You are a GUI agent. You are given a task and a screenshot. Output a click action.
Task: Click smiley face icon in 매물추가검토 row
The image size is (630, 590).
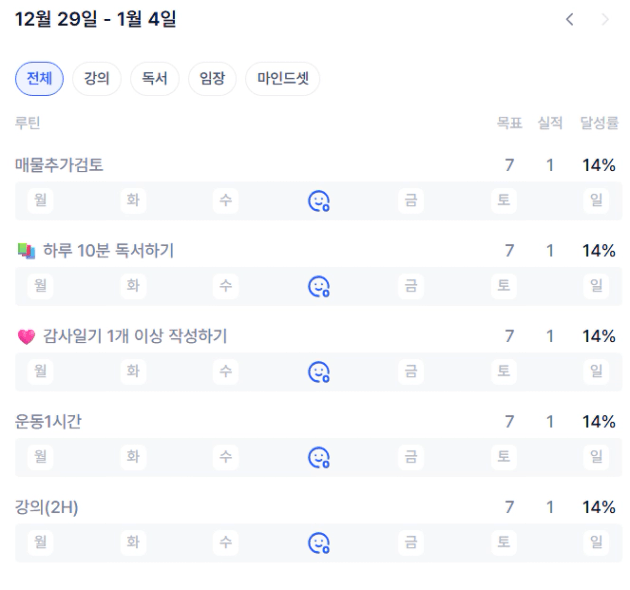(319, 201)
